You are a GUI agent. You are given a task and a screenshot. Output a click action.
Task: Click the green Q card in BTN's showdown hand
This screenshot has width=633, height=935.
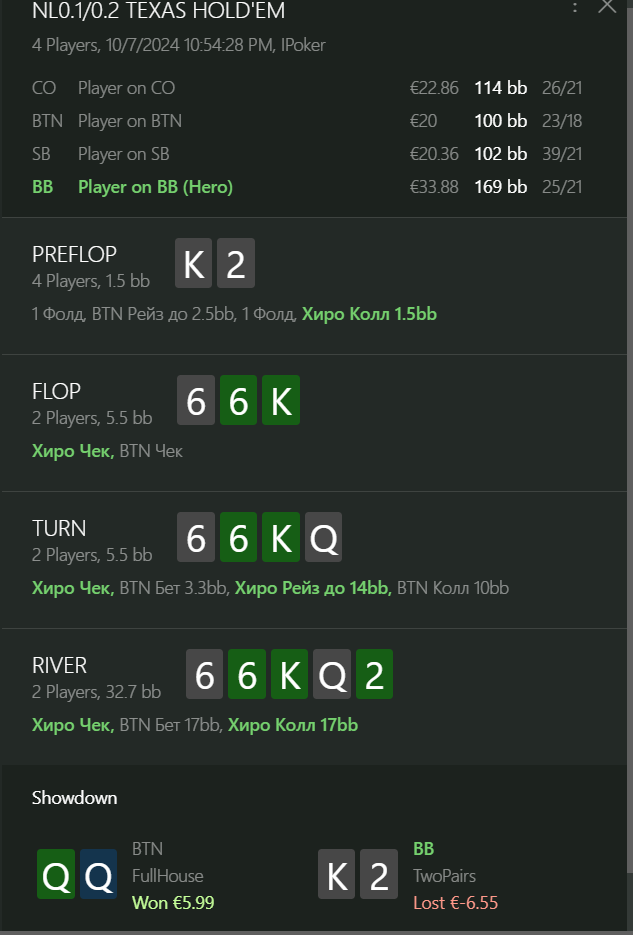[56, 874]
